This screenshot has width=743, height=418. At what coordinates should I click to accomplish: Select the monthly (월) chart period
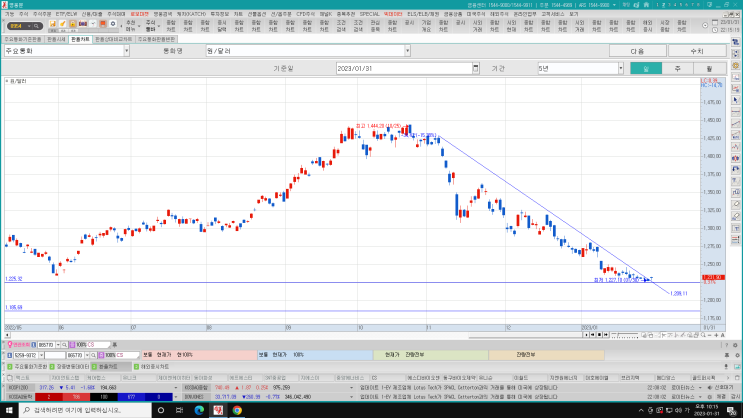point(709,69)
